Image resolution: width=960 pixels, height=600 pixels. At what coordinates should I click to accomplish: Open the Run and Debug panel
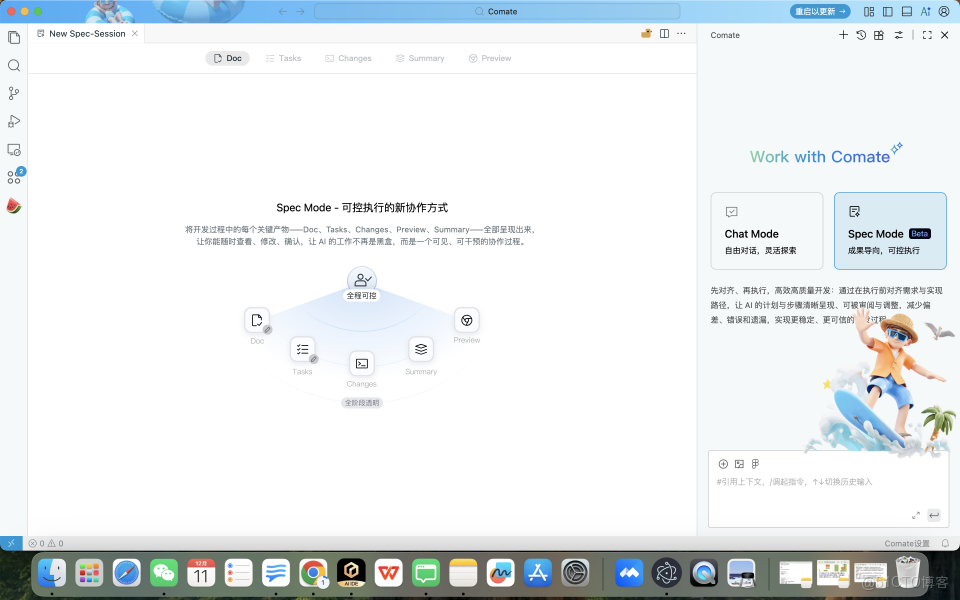click(12, 121)
